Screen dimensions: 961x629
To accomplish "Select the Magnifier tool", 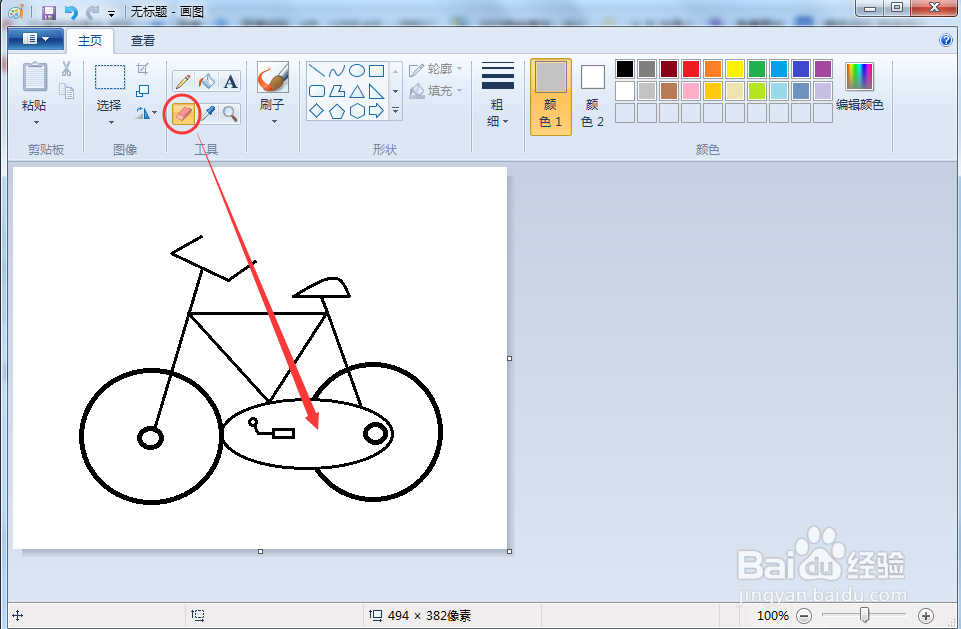I will [229, 112].
